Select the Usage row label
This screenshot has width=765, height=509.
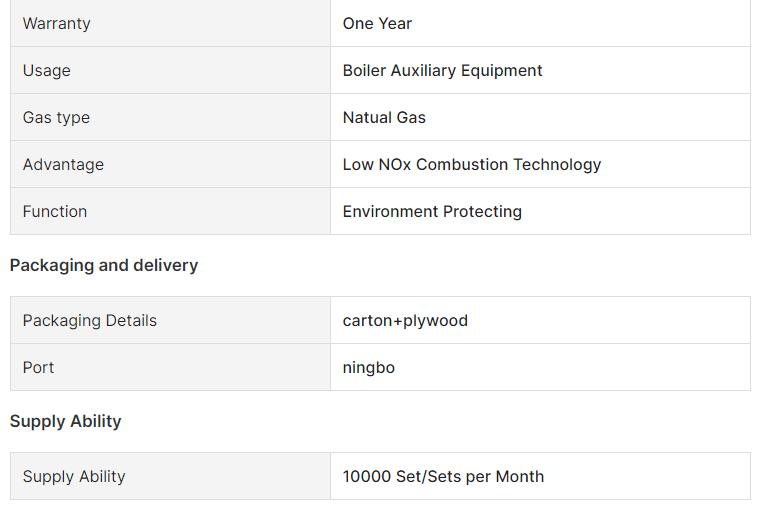tap(47, 70)
